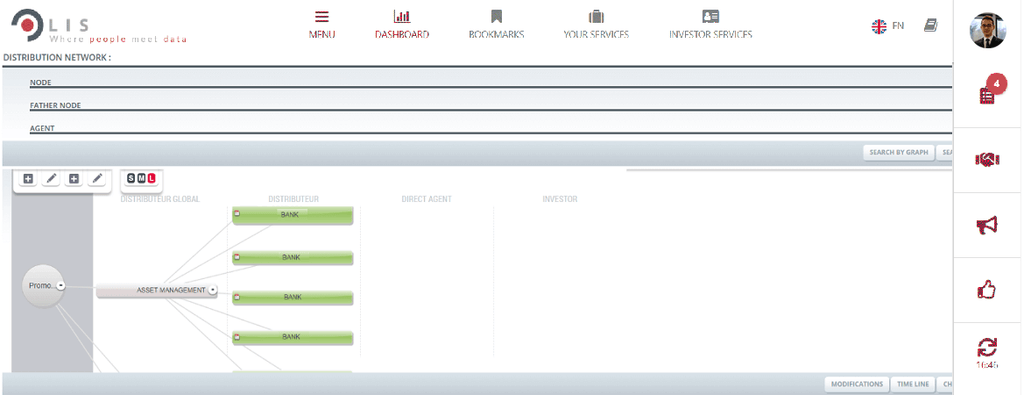Go to the DASHBOARD chart icon
The width and height of the screenshot is (1024, 395).
click(402, 16)
